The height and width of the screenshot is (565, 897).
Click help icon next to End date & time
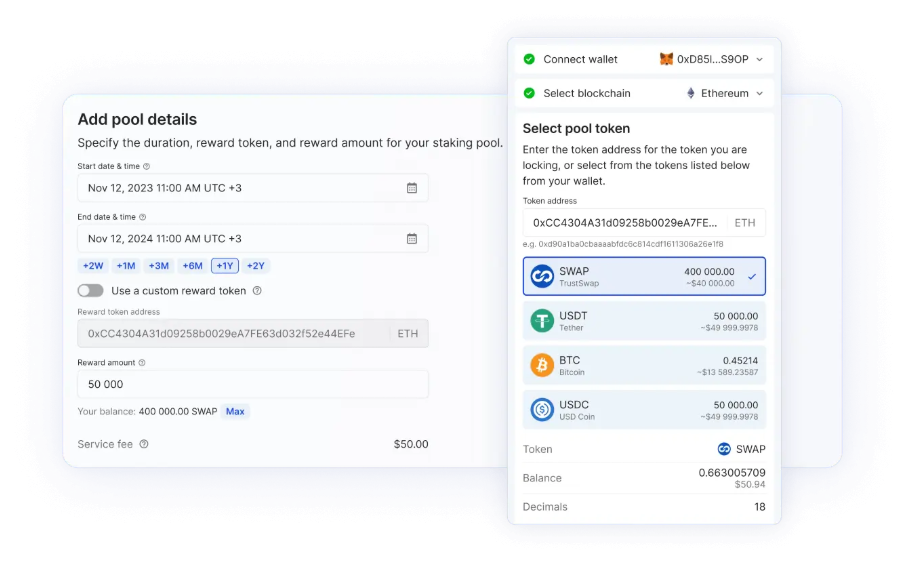coord(142,217)
